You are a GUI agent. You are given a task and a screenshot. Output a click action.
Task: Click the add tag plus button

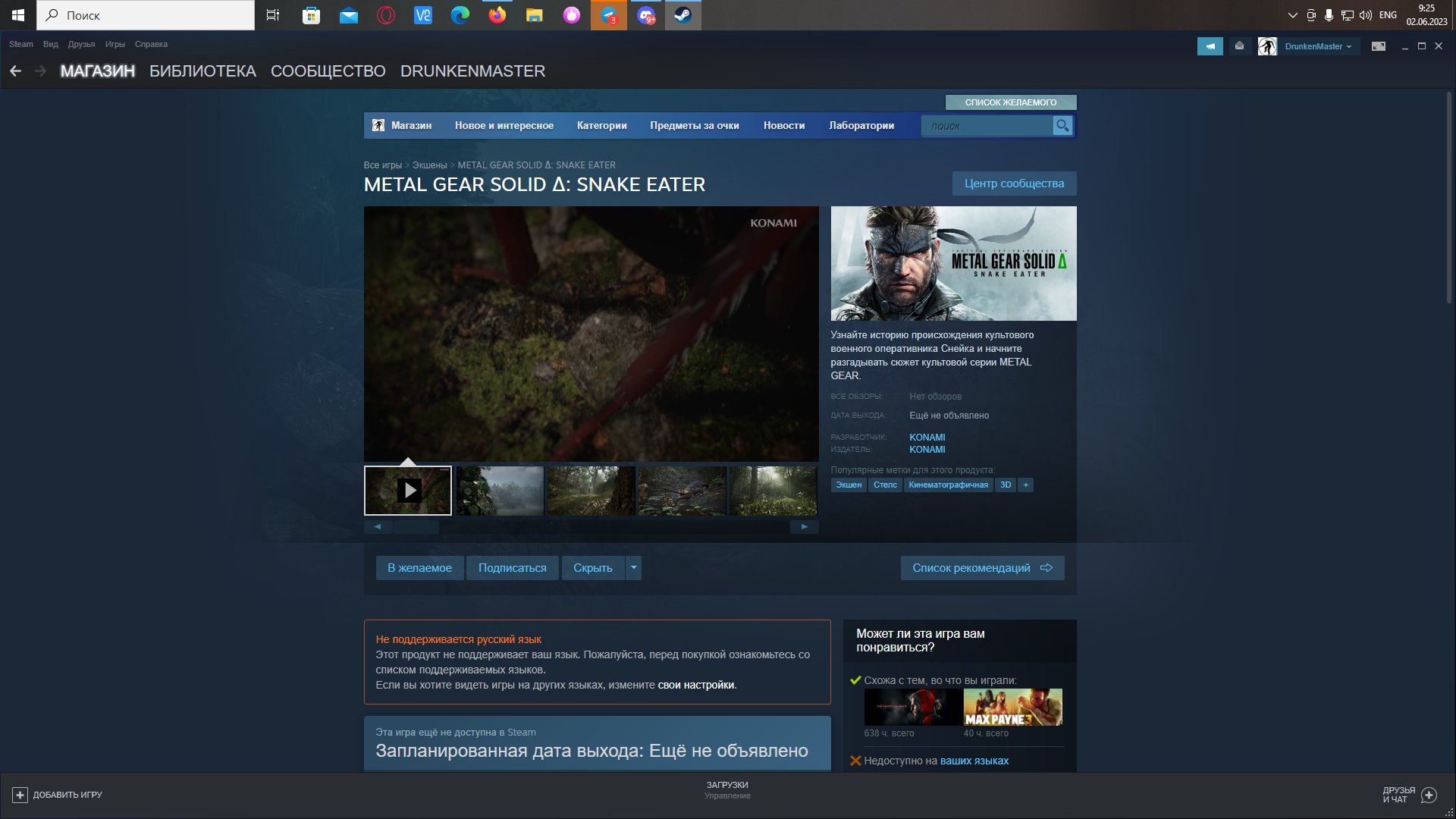click(x=1025, y=485)
